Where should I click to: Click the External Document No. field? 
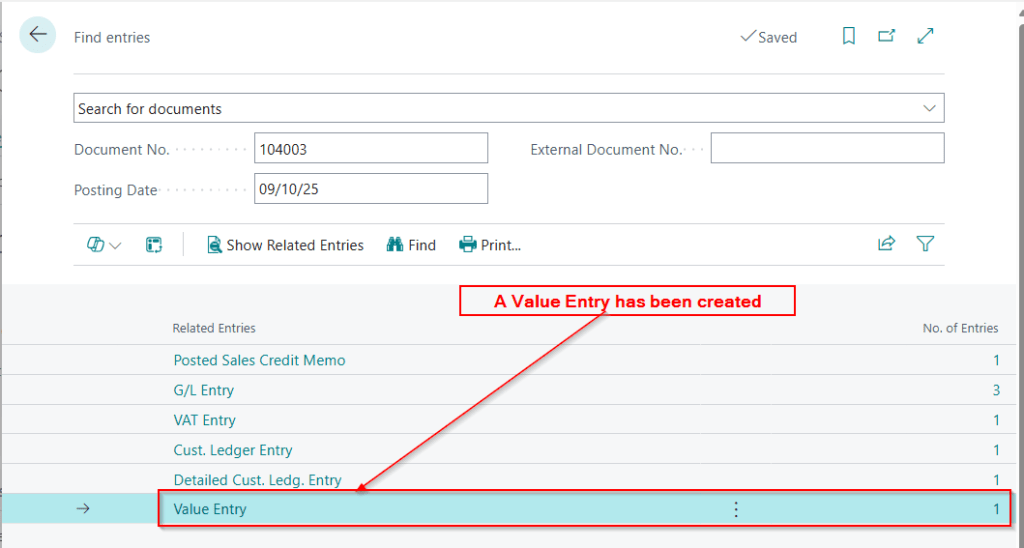click(827, 149)
